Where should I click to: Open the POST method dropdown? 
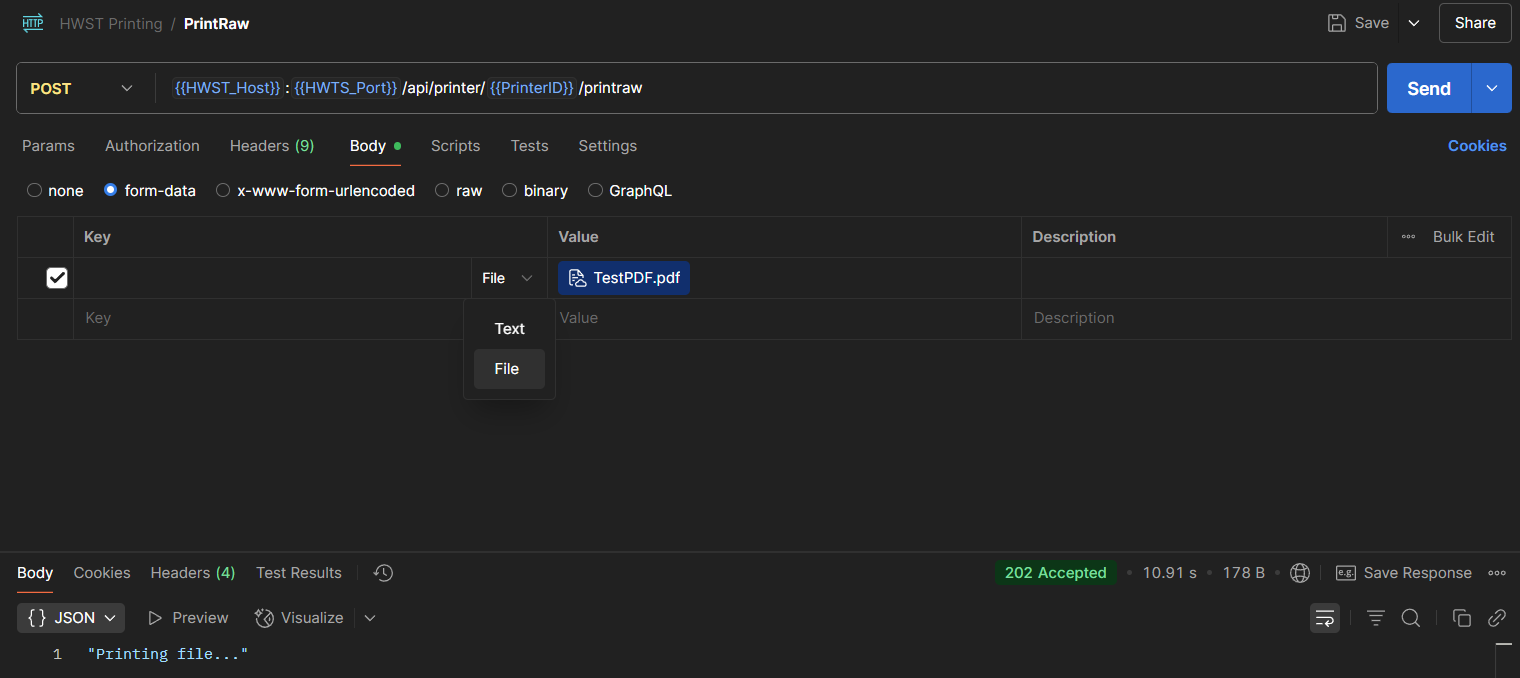(x=82, y=88)
